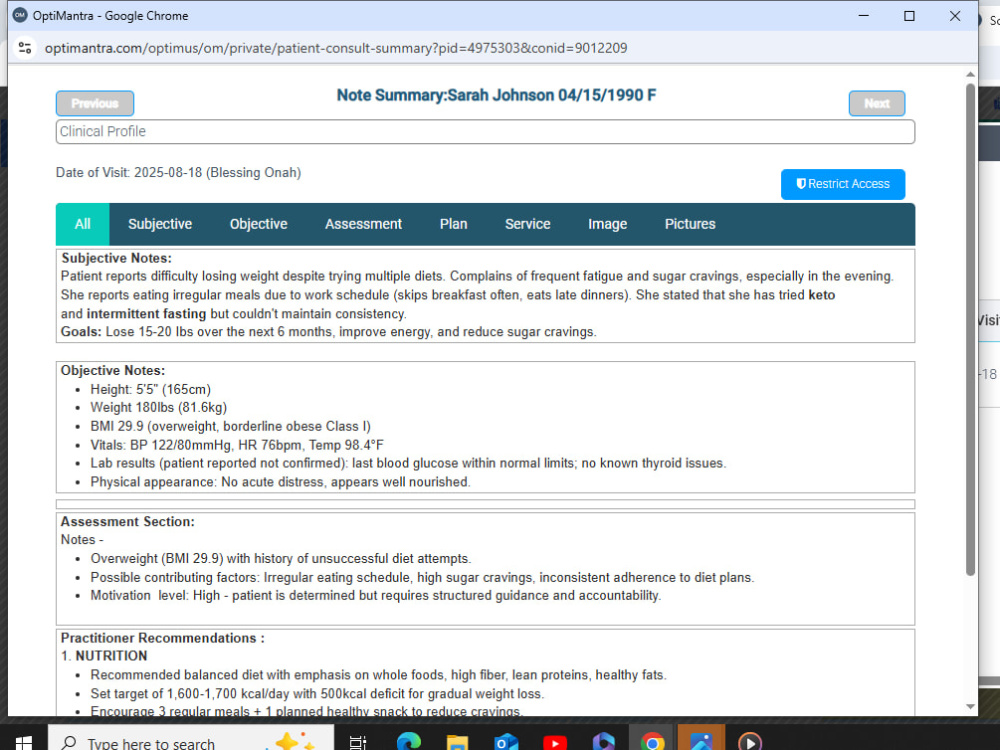Click the Lab results bullet
Screen dimensions: 1000x750
coord(408,463)
